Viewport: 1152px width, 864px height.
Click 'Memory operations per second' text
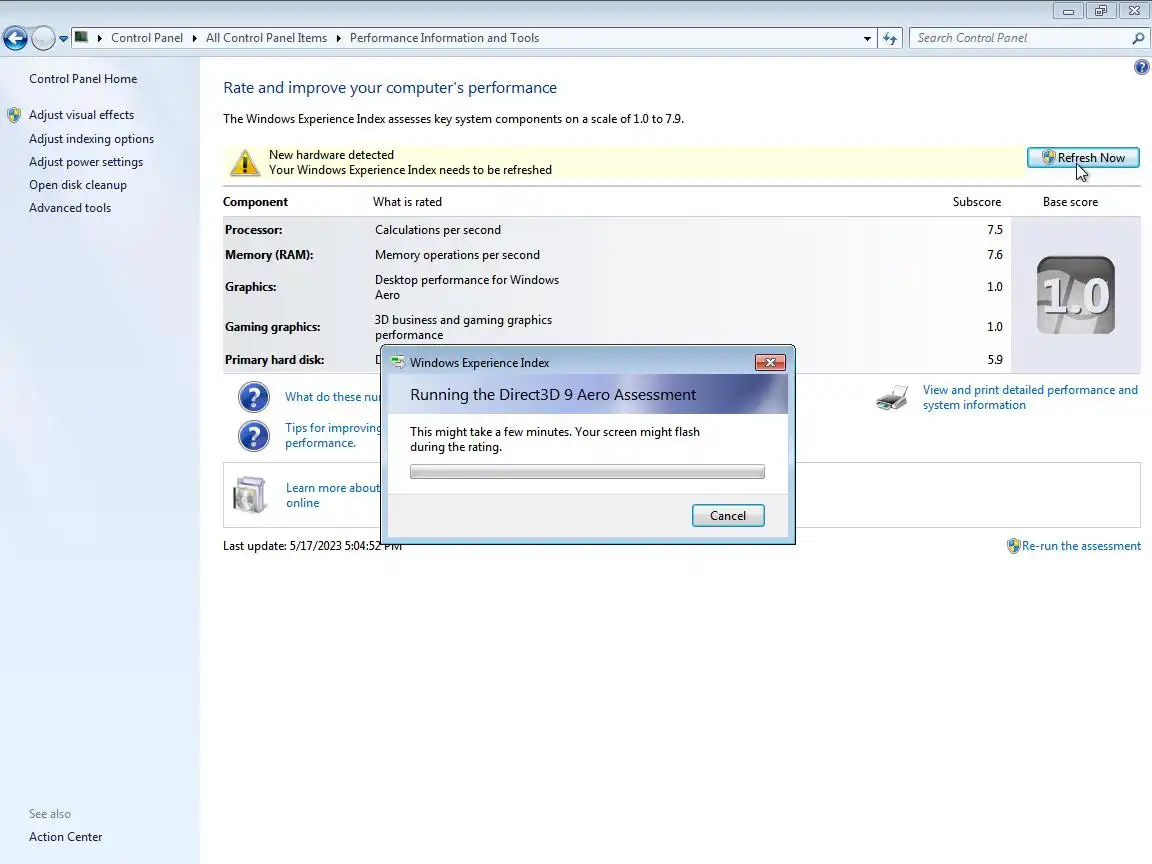click(x=457, y=255)
